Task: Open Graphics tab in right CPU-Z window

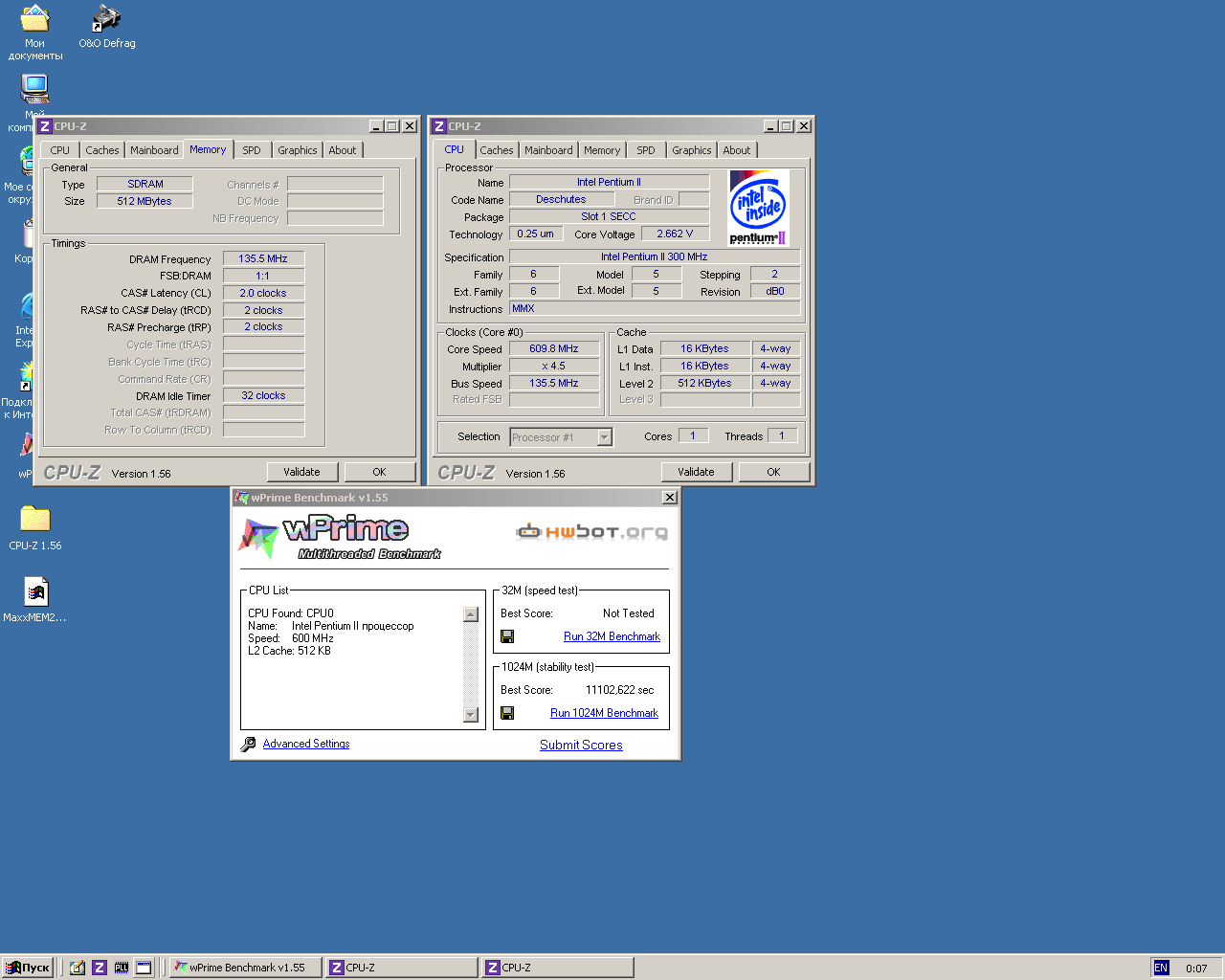Action: click(x=692, y=150)
